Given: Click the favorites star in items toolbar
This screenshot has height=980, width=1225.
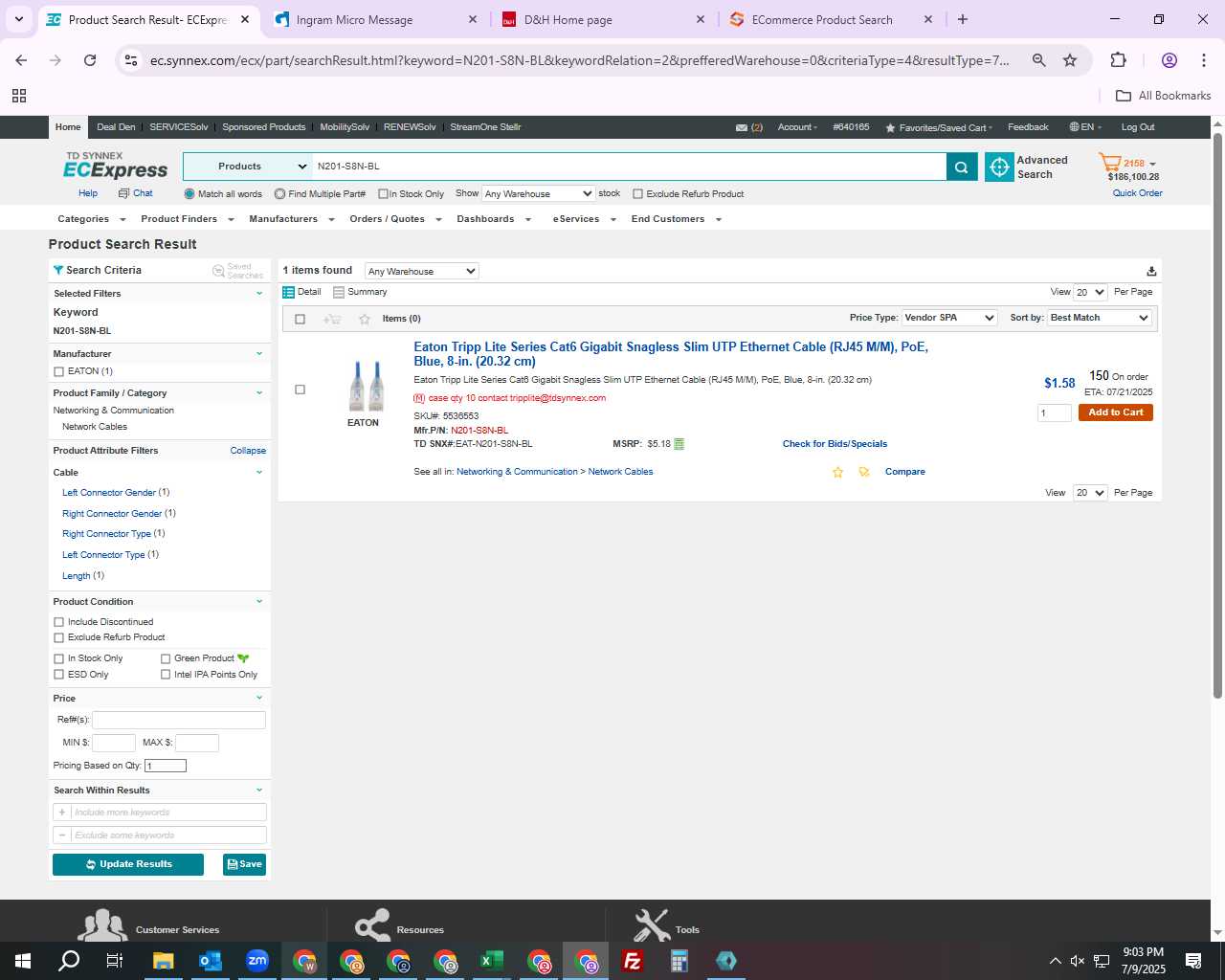Looking at the screenshot, I should [364, 319].
